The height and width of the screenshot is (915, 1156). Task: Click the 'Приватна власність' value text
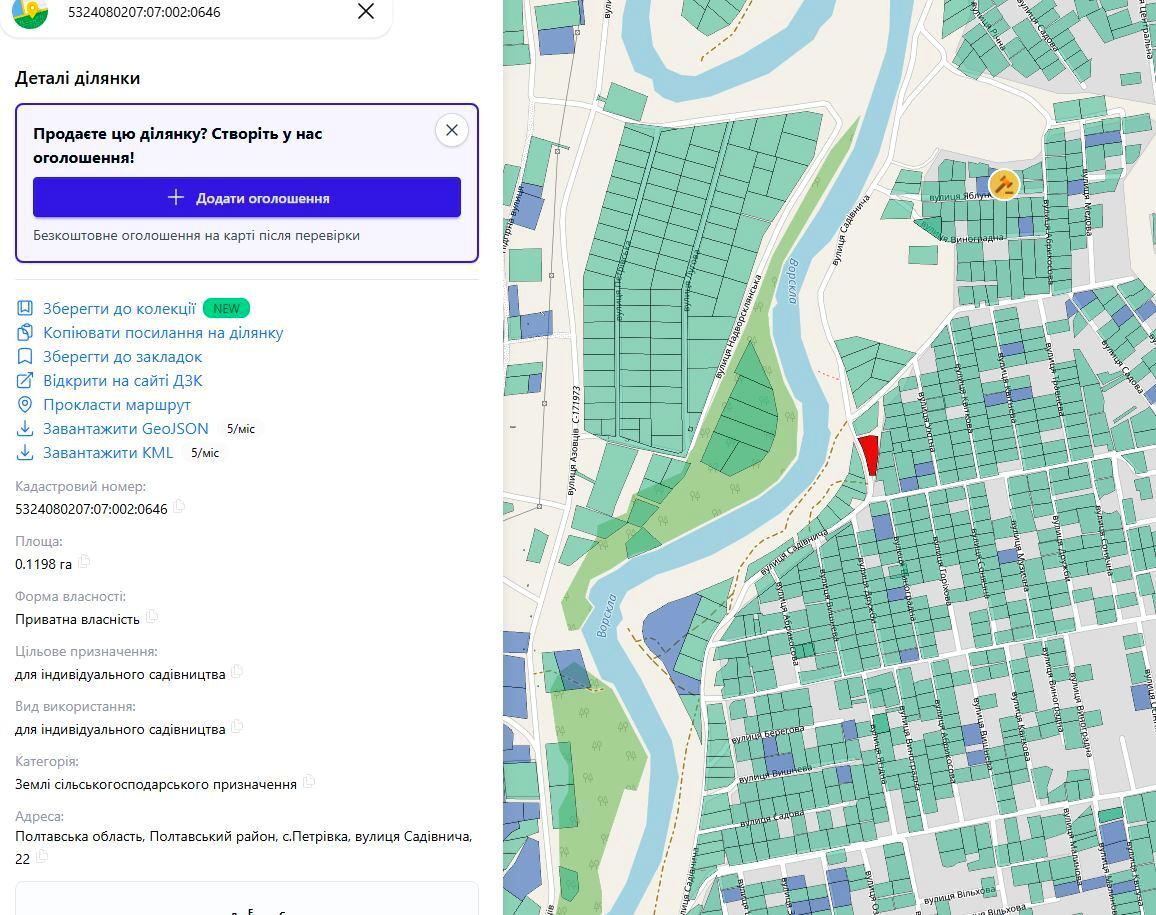[77, 619]
